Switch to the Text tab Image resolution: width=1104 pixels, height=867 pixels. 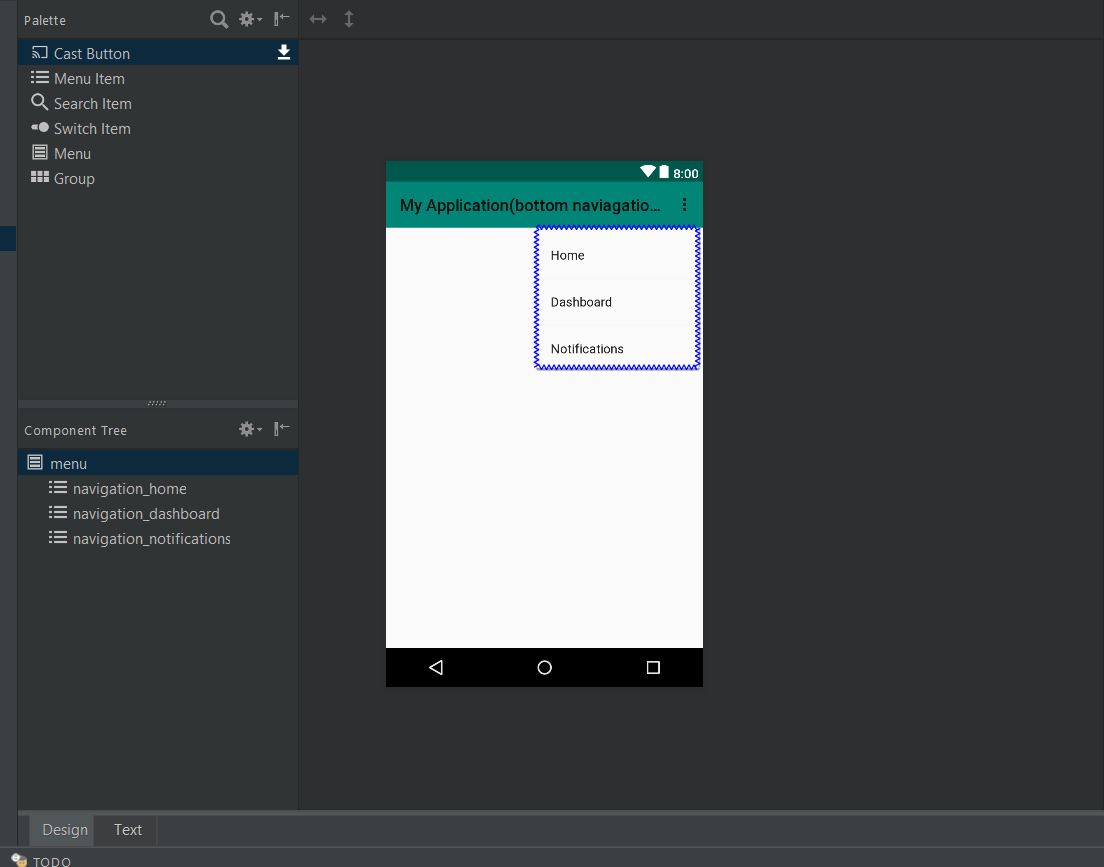point(128,830)
